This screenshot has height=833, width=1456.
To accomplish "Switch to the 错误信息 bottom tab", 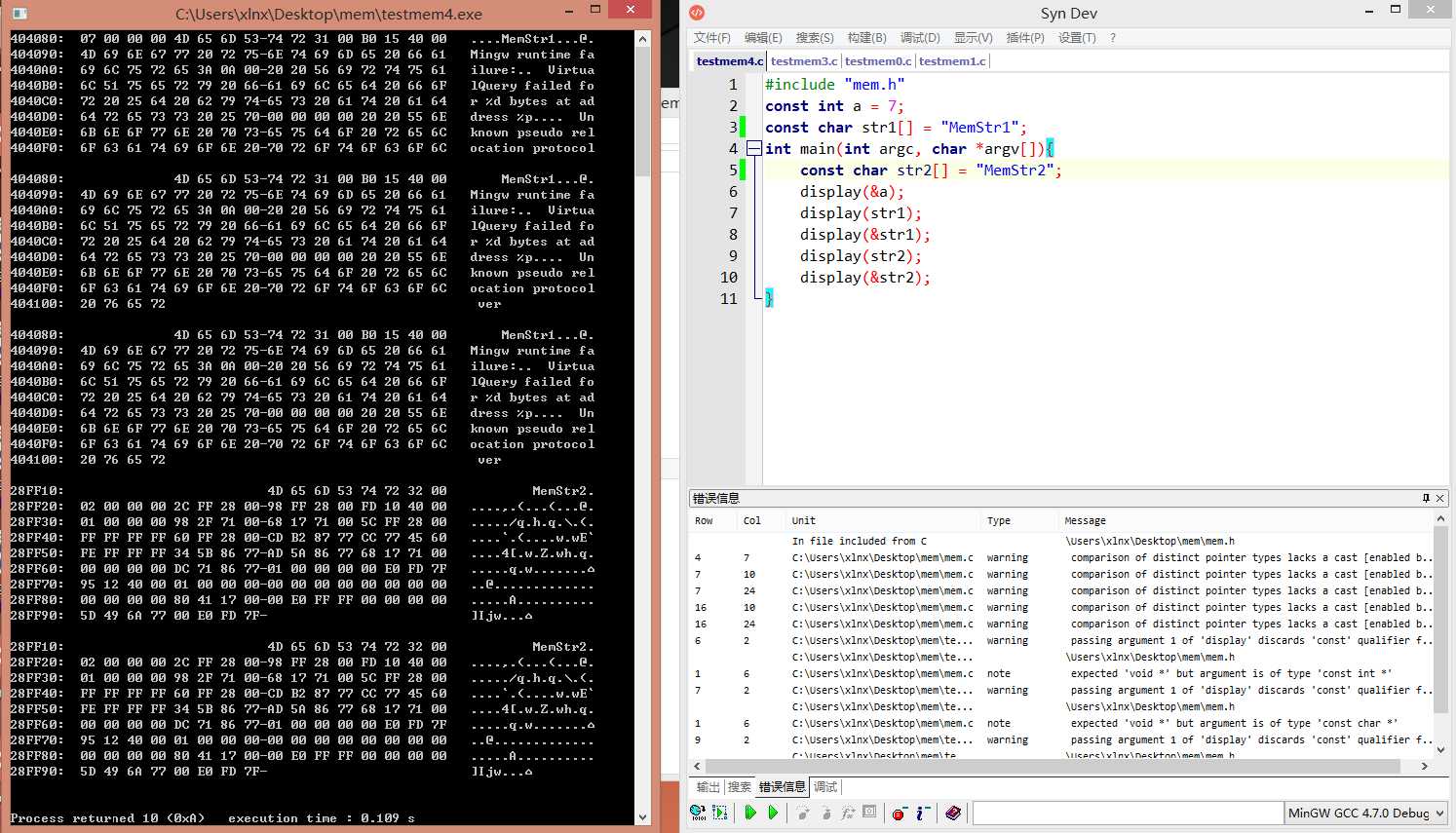I will click(x=783, y=787).
